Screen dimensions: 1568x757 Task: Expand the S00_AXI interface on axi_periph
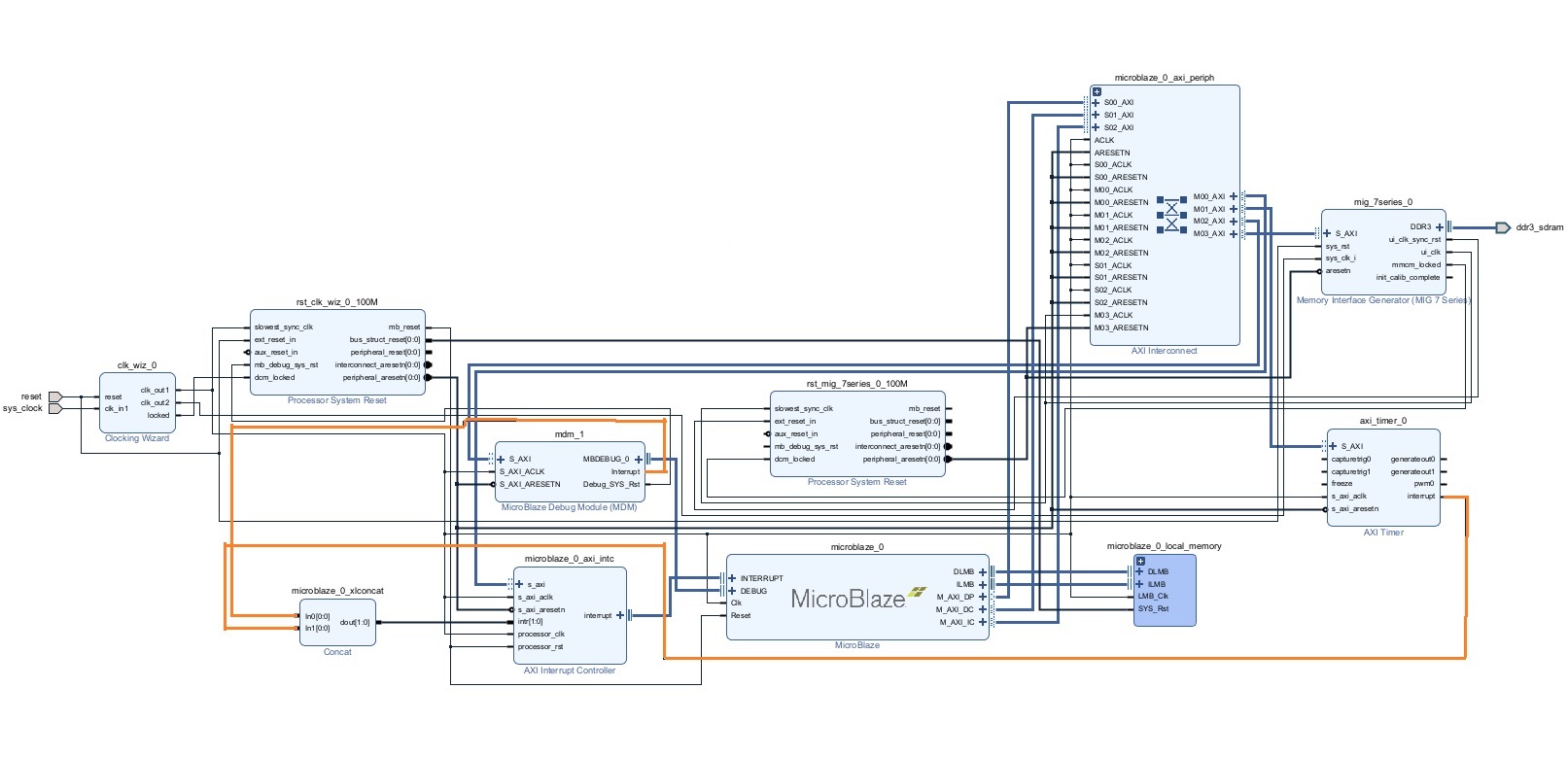click(1096, 102)
